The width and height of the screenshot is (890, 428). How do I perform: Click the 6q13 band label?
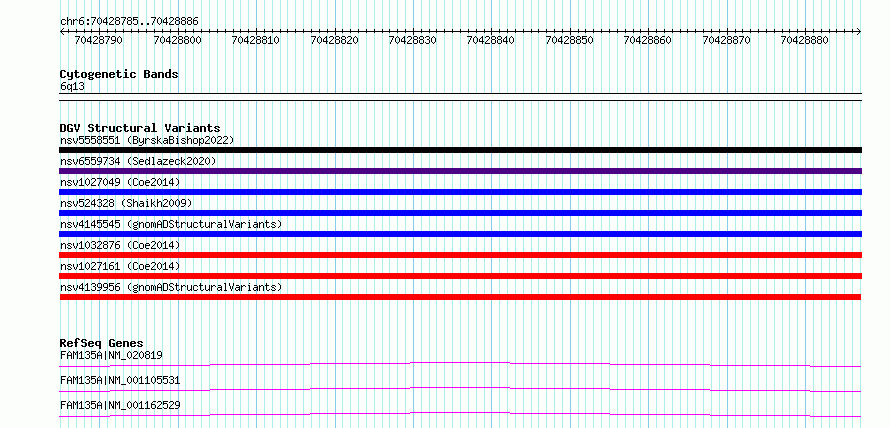click(x=72, y=87)
